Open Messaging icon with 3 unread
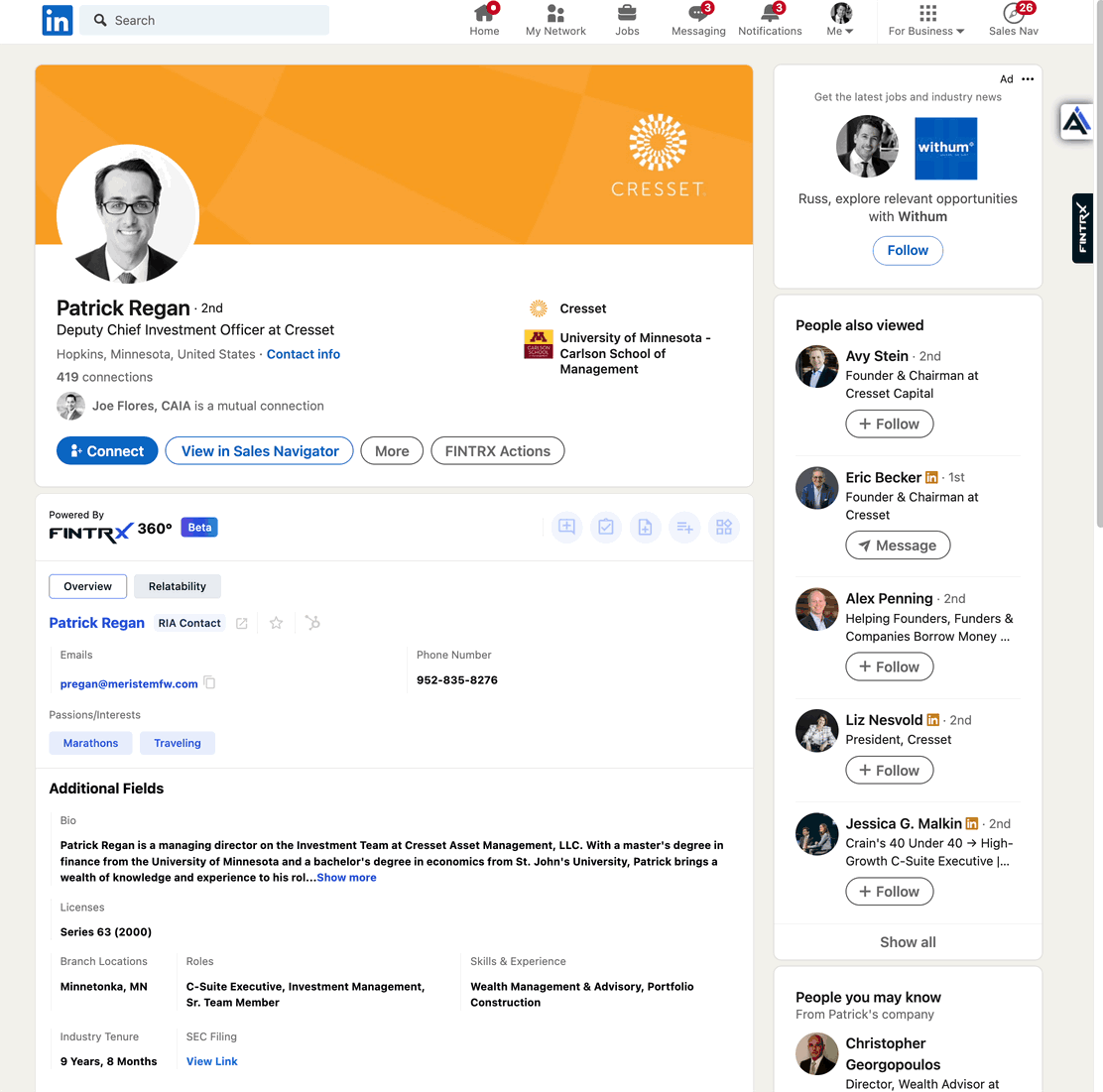Image resolution: width=1103 pixels, height=1092 pixels. pos(698,13)
